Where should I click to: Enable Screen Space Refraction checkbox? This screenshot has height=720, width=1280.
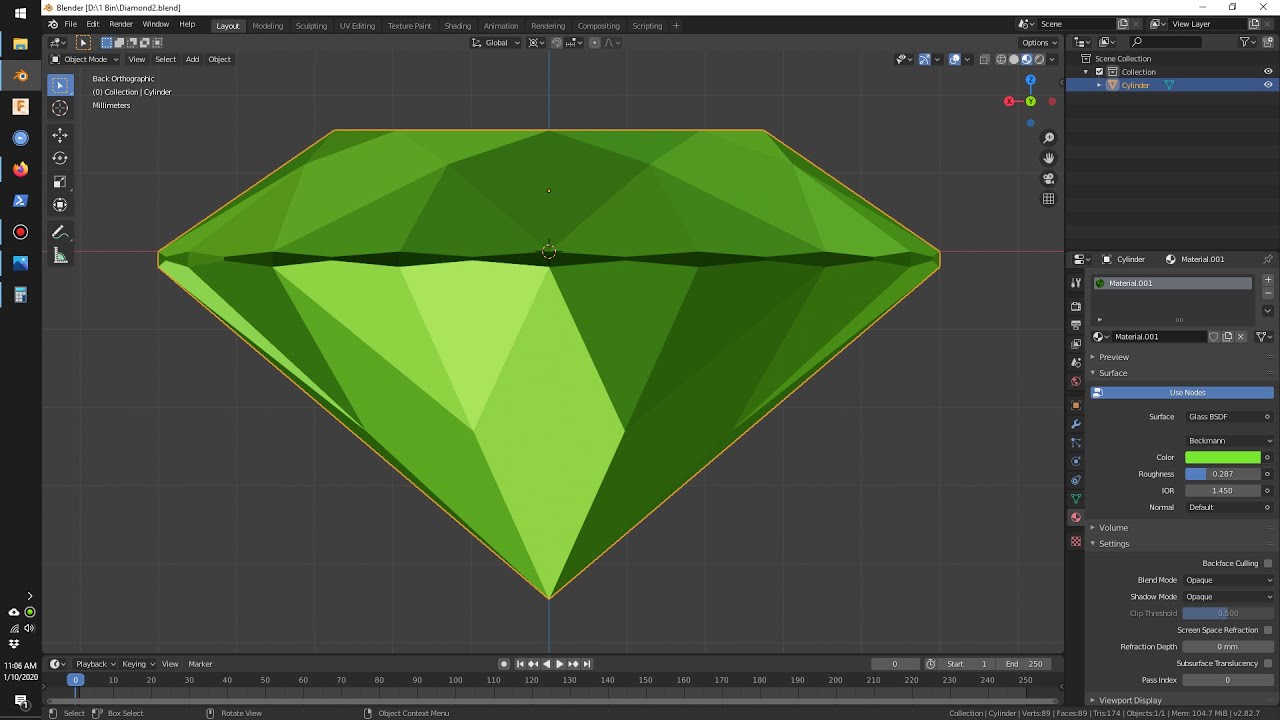coord(1268,630)
